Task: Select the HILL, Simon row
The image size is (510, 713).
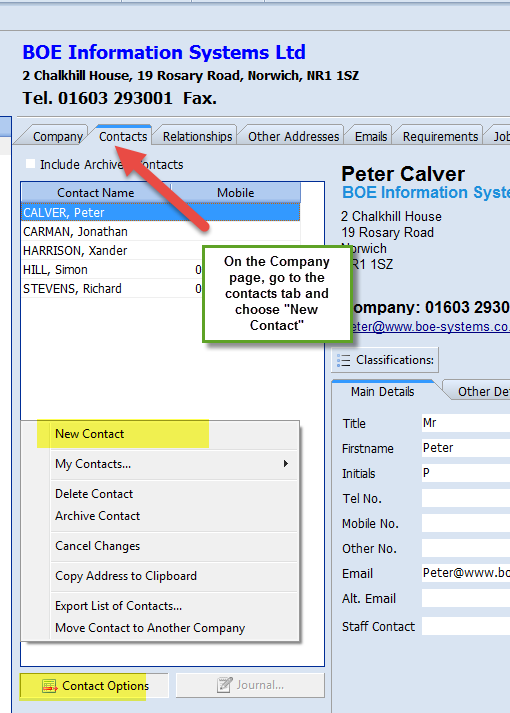Action: 112,270
